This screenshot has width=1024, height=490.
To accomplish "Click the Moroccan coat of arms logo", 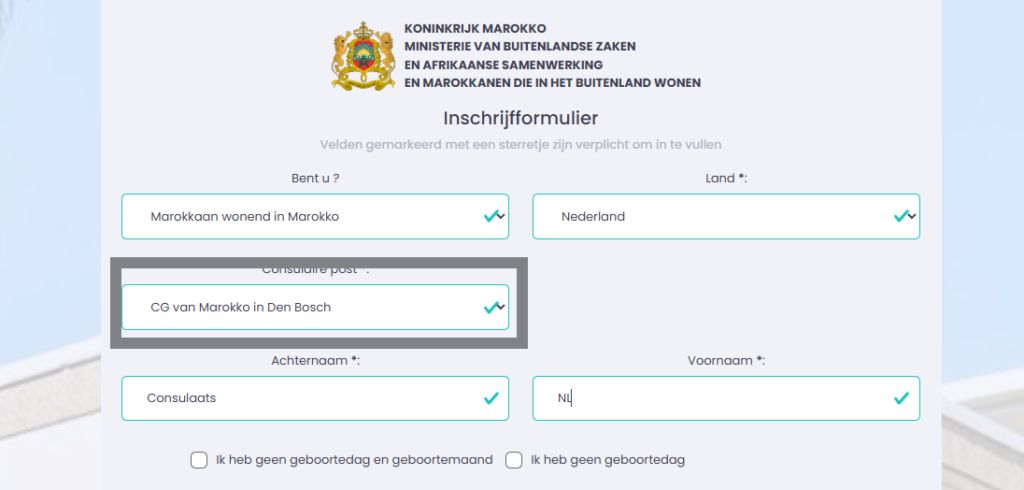I will pyautogui.click(x=363, y=56).
